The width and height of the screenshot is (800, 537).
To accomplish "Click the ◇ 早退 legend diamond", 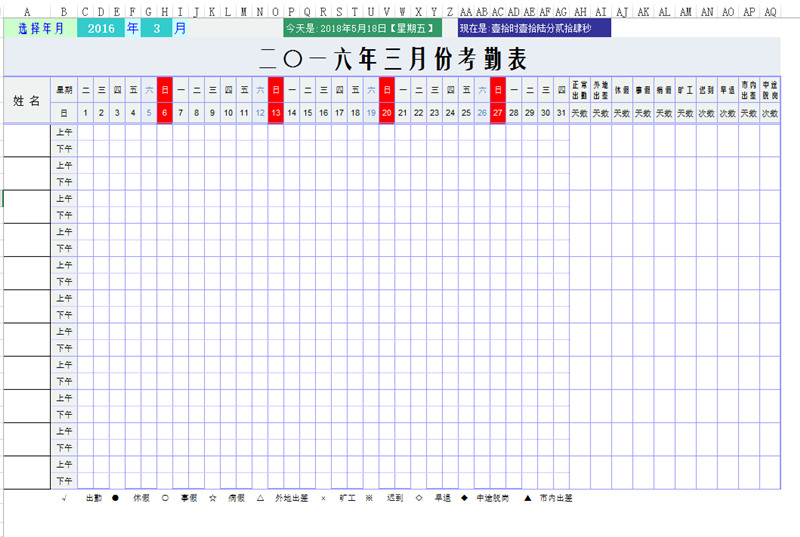I will (x=418, y=497).
